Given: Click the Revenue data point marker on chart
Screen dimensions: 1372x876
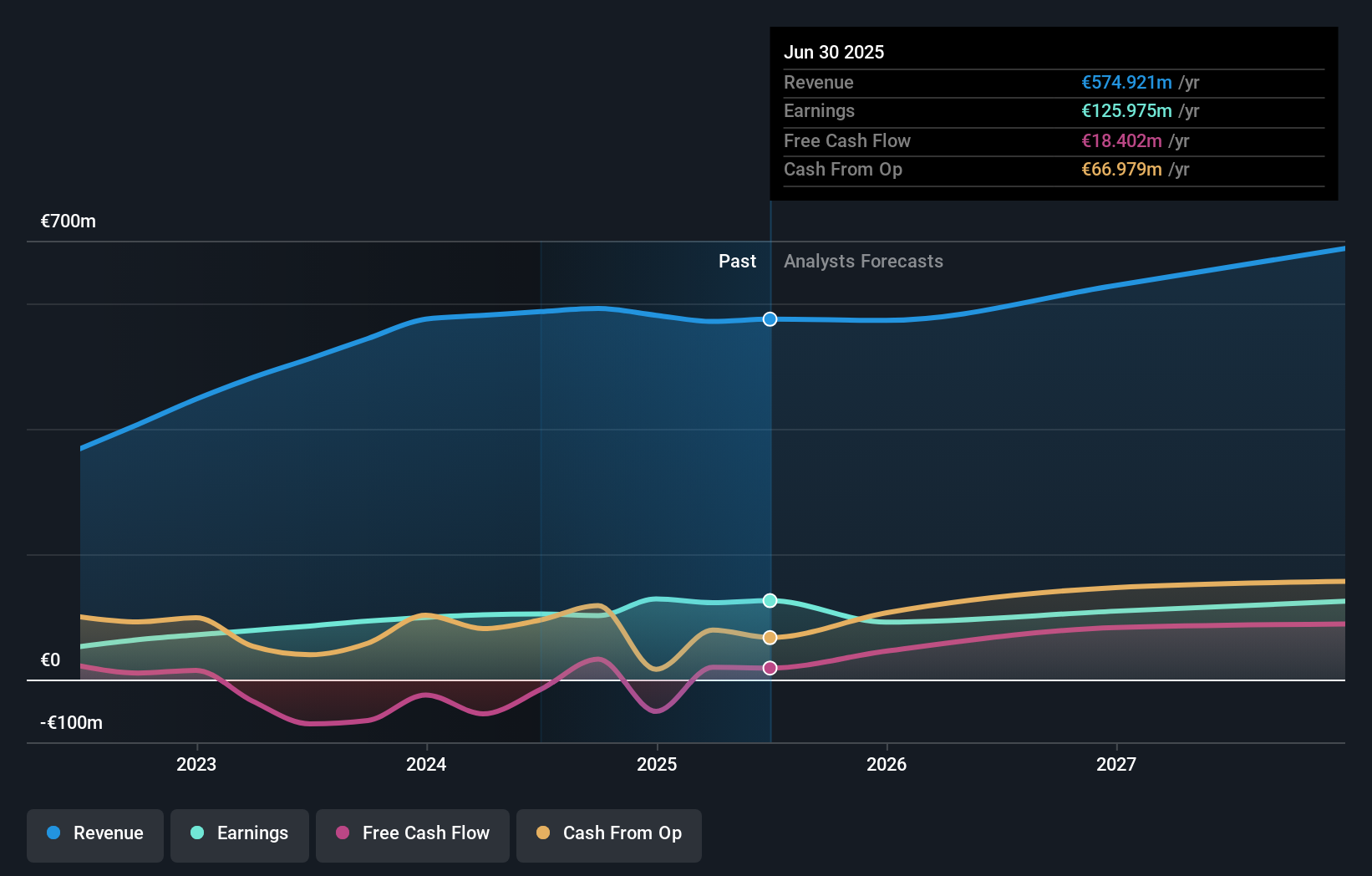Looking at the screenshot, I should 770,319.
